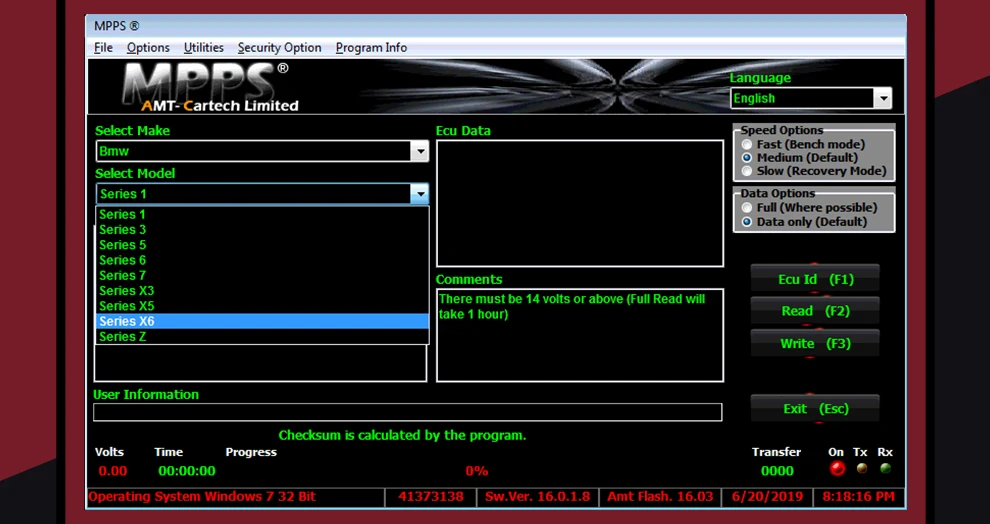Click the Write (F3) button
This screenshot has height=524, width=990.
click(815, 344)
